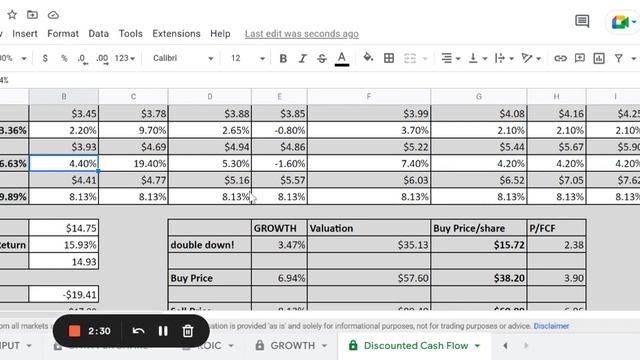The height and width of the screenshot is (360, 640).
Task: Decrease decimal places
Action: (82, 59)
